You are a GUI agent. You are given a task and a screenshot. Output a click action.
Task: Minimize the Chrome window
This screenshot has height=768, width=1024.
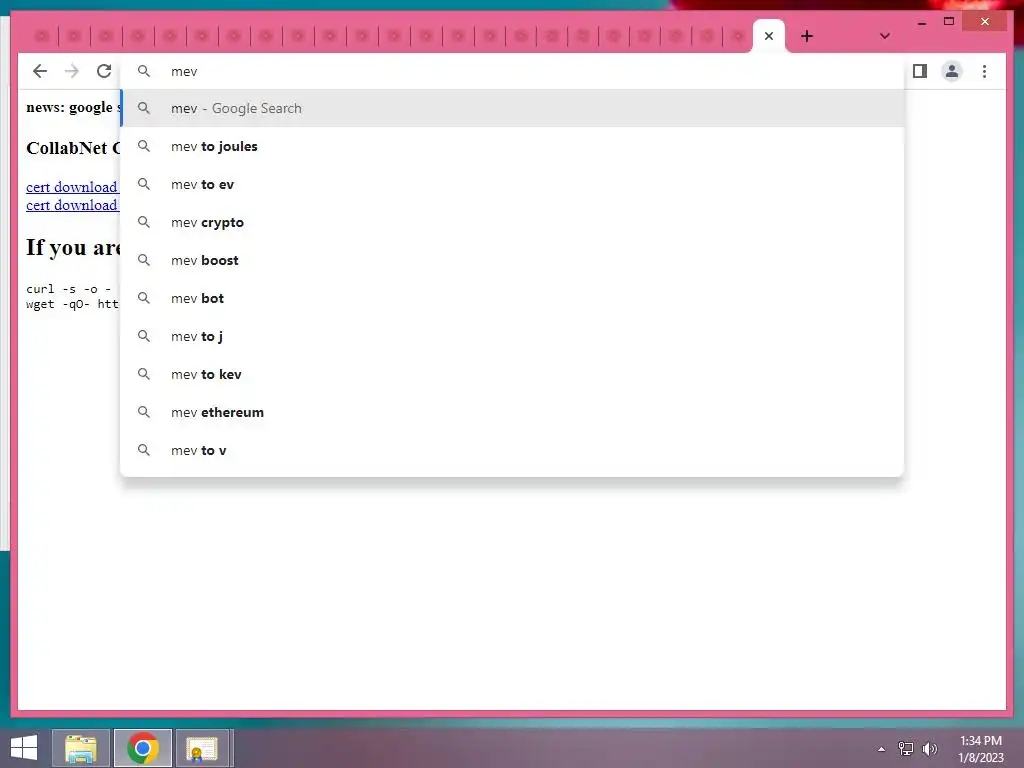pos(921,22)
